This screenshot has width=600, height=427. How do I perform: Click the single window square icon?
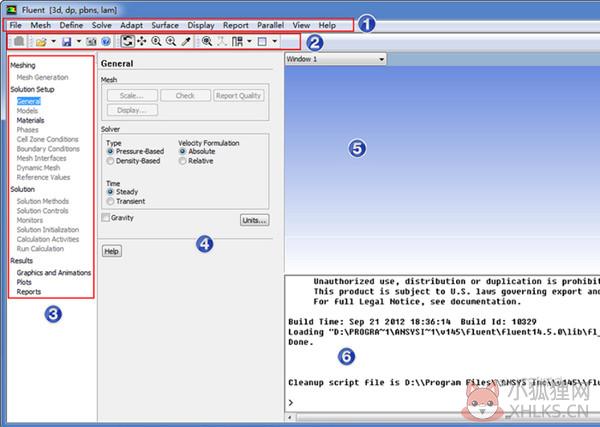[x=262, y=41]
